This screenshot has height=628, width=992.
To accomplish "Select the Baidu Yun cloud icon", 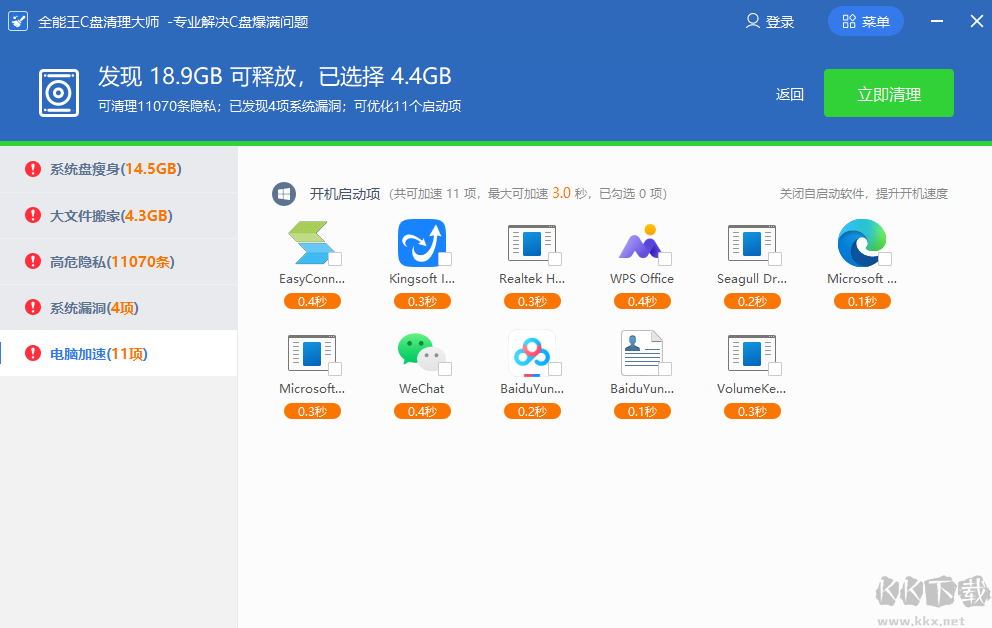I will 531,352.
